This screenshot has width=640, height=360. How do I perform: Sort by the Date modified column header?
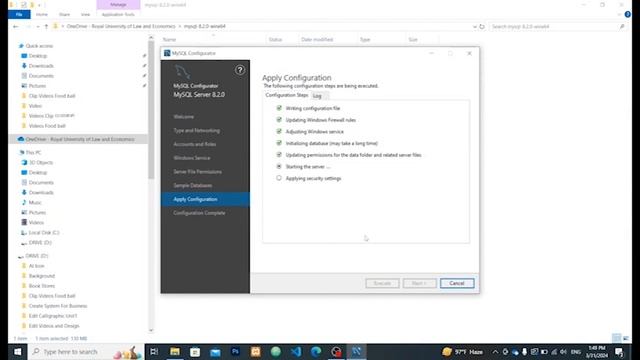pos(317,40)
